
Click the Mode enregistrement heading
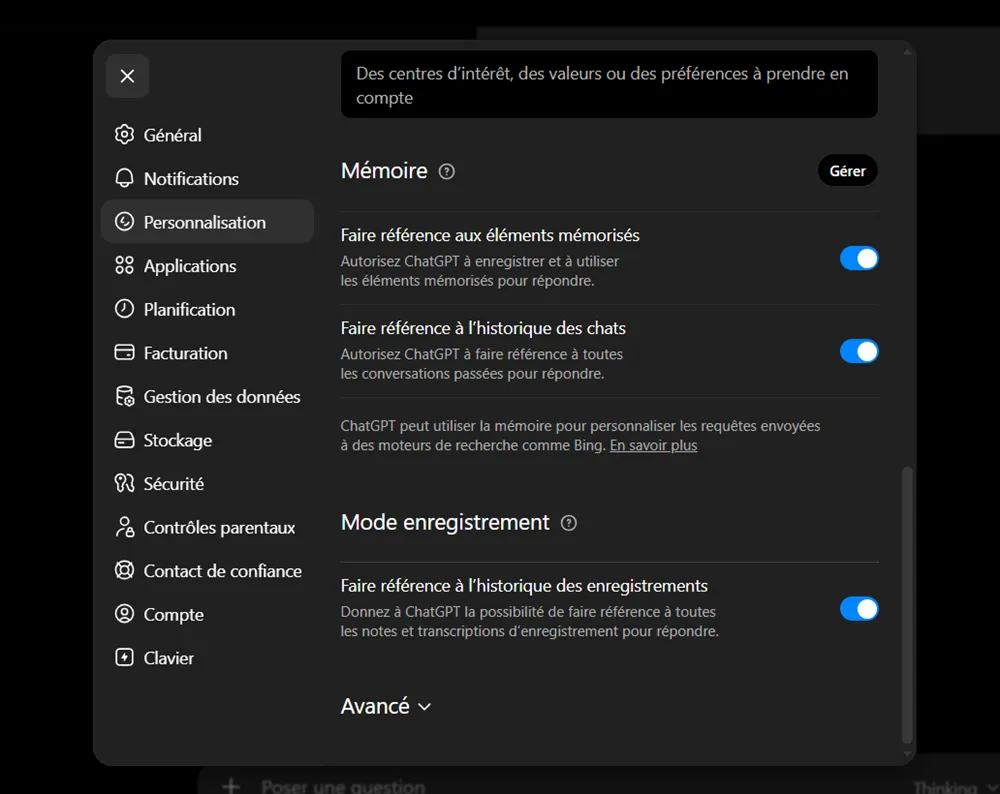pyautogui.click(x=445, y=522)
